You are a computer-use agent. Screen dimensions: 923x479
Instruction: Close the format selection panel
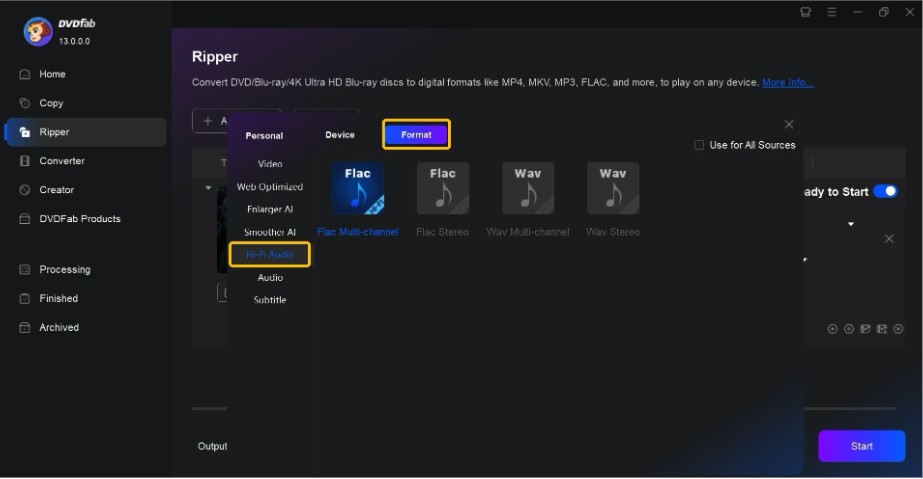(789, 124)
